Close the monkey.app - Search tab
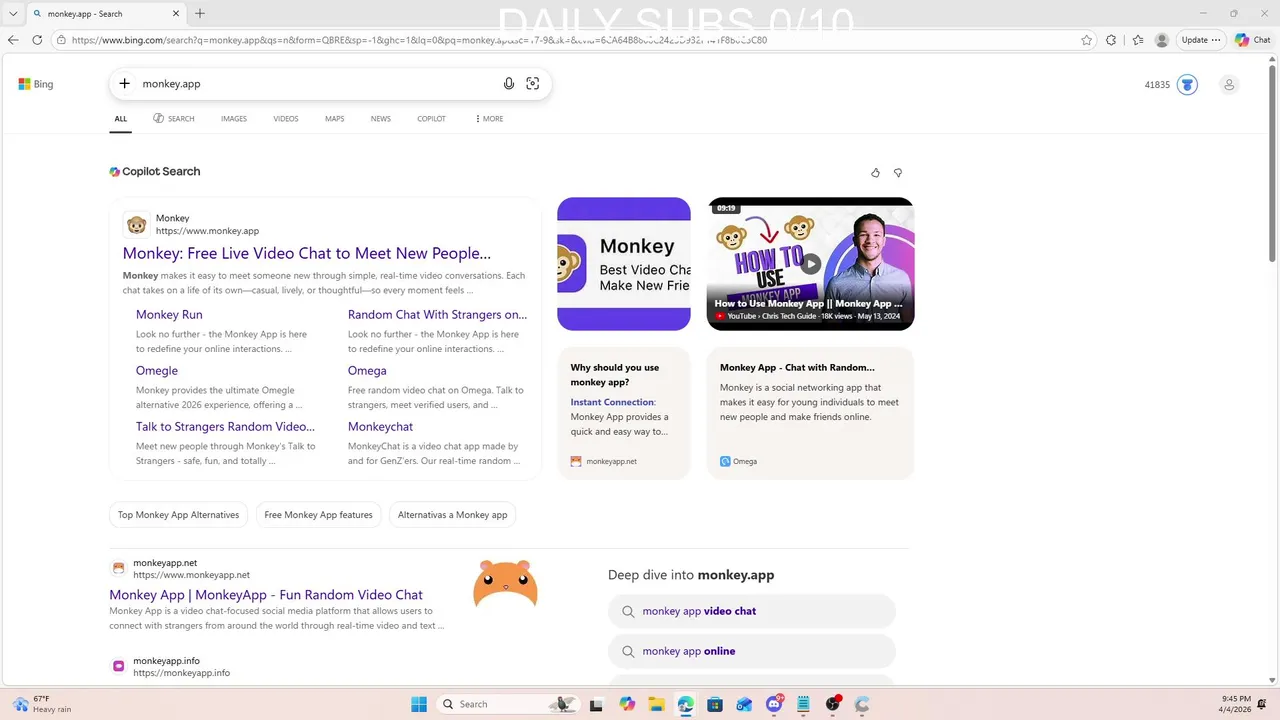This screenshot has width=1280, height=720. 177,14
